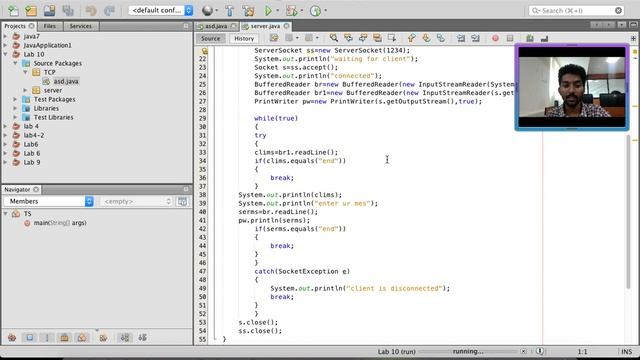Open the default configuration dropdown

(x=161, y=10)
